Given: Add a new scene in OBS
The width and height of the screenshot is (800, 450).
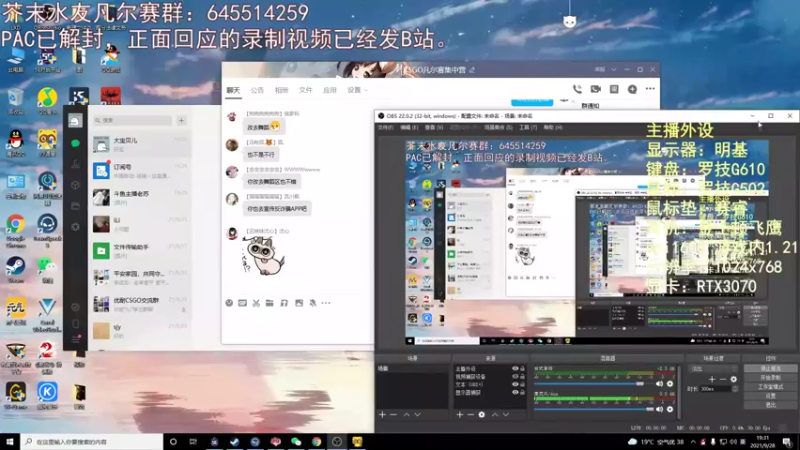Looking at the screenshot, I should pos(382,415).
